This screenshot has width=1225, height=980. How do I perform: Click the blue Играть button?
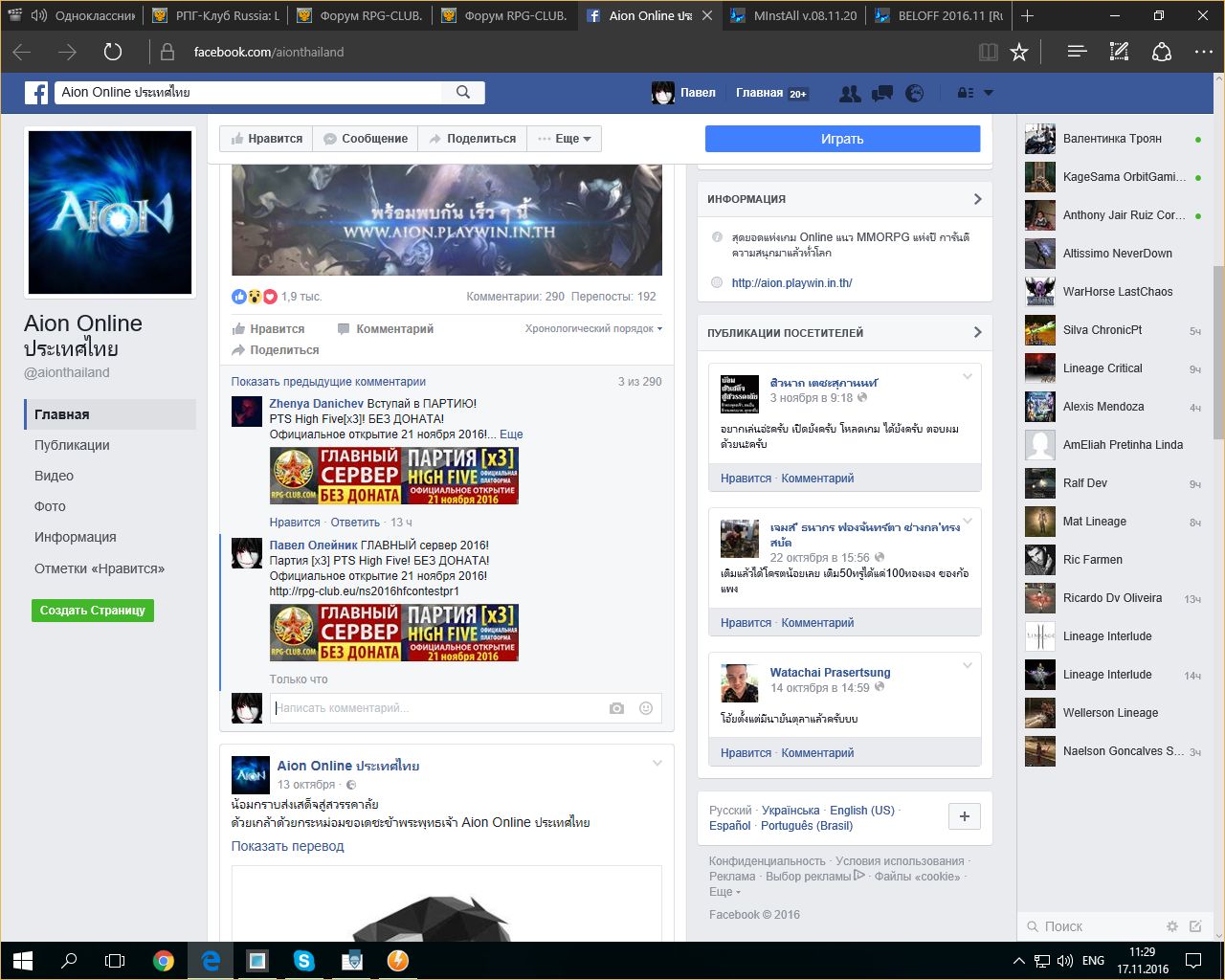coord(842,139)
